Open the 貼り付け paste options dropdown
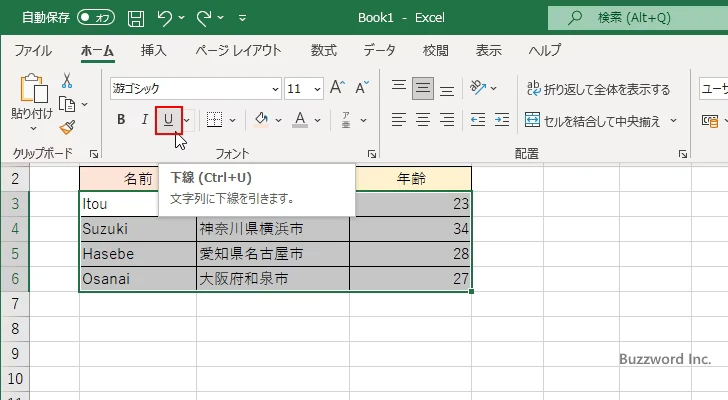This screenshot has width=728, height=400. point(33,128)
